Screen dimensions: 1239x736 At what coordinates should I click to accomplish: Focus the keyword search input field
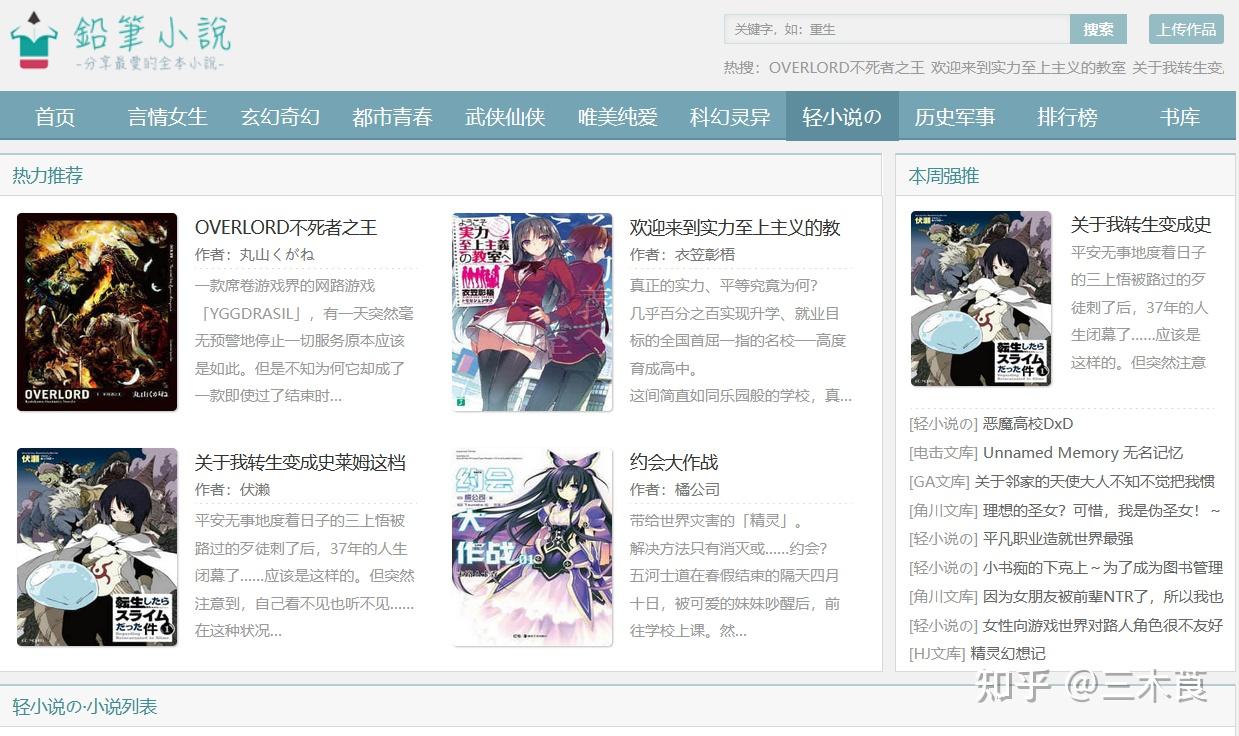897,29
